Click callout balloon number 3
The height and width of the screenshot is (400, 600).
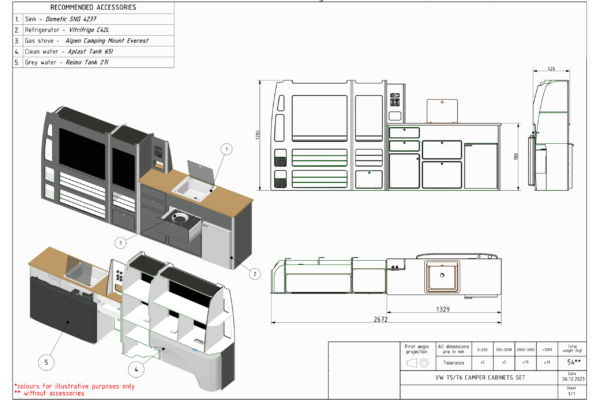(118, 242)
